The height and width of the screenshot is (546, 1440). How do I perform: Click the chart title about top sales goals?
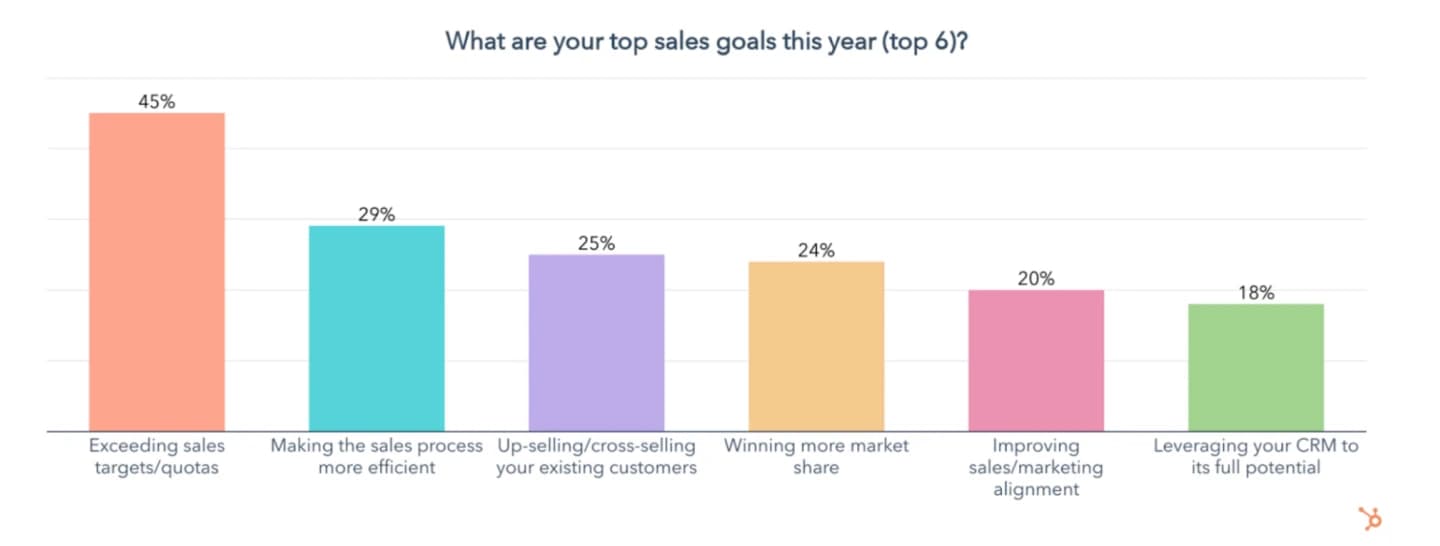(x=706, y=42)
